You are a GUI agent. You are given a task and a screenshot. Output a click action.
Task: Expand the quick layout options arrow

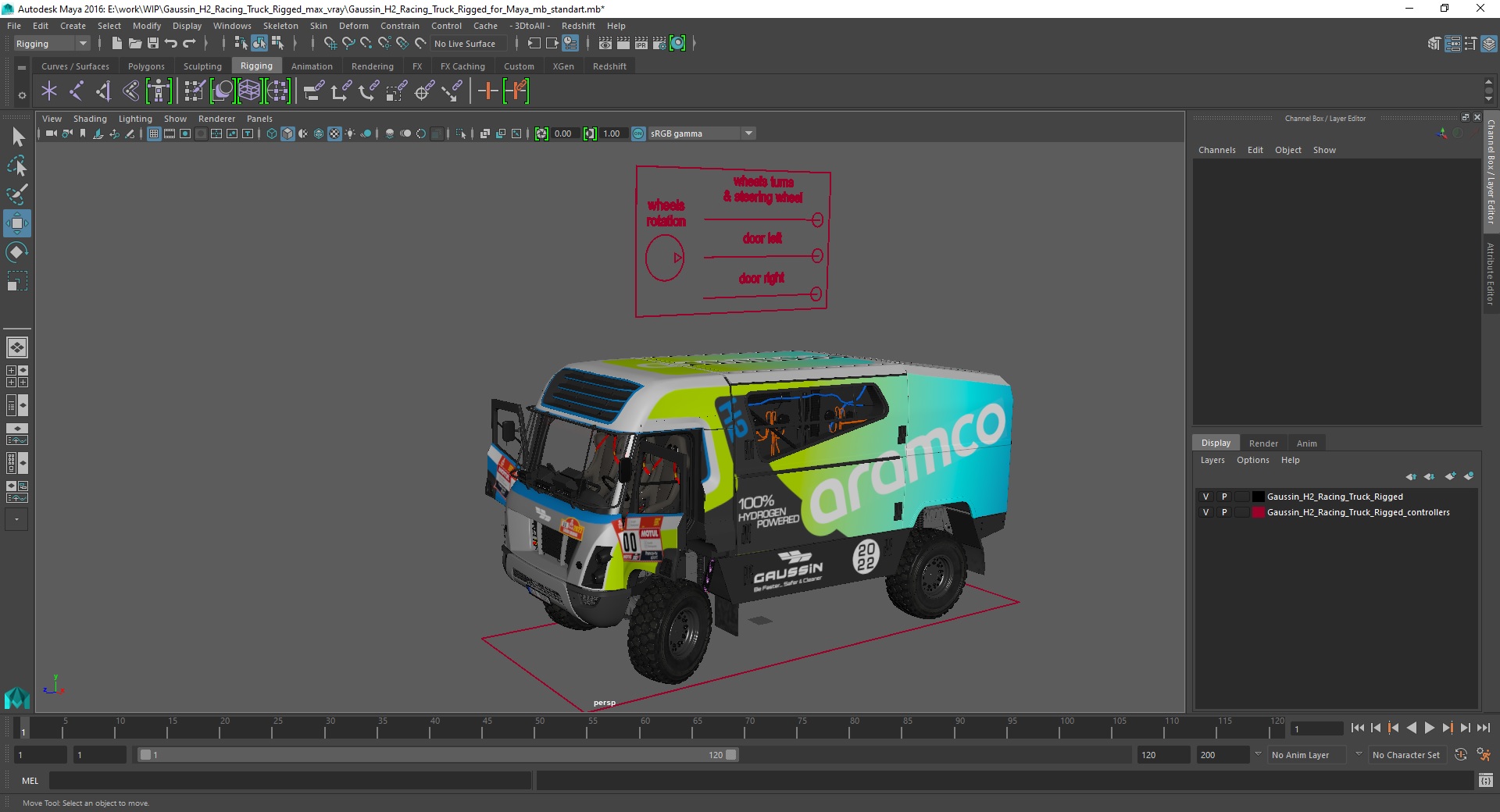[x=16, y=519]
